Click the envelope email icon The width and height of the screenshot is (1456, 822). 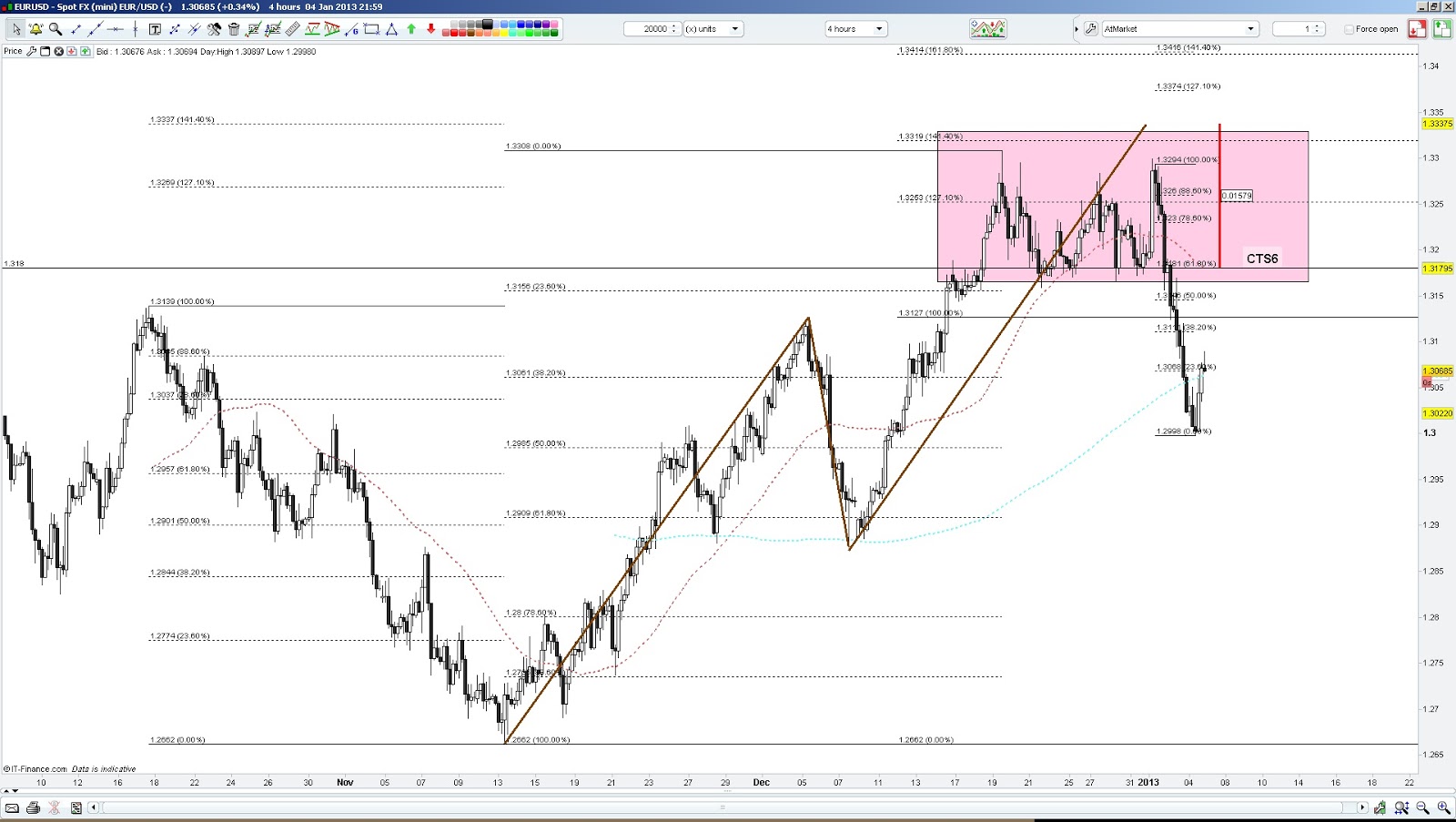coord(13,807)
